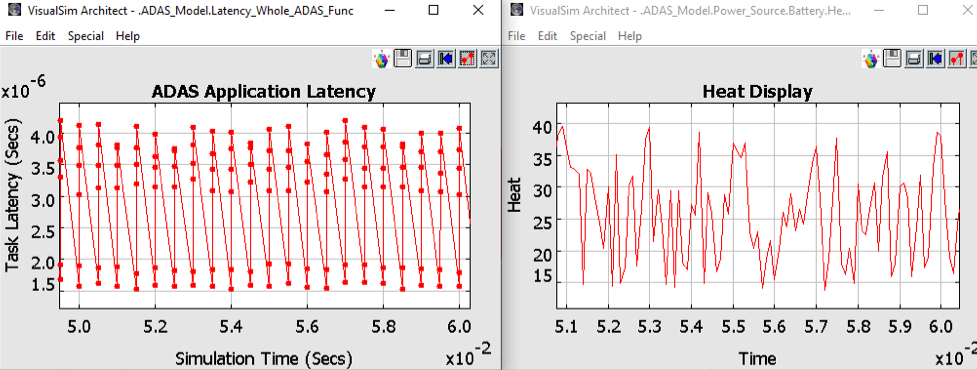Open Special menu in Heat Display window
The width and height of the screenshot is (977, 370).
tap(588, 36)
